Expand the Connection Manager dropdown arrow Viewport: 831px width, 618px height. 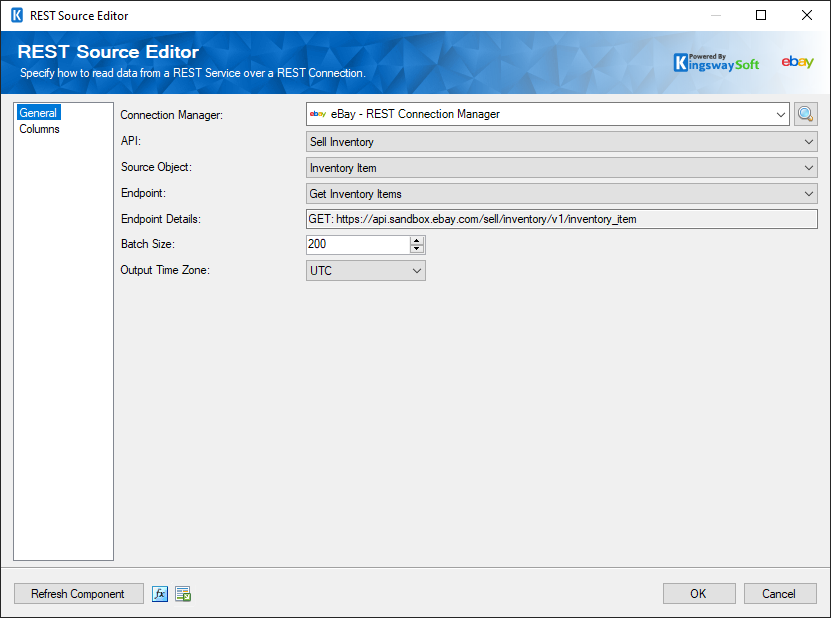[781, 113]
